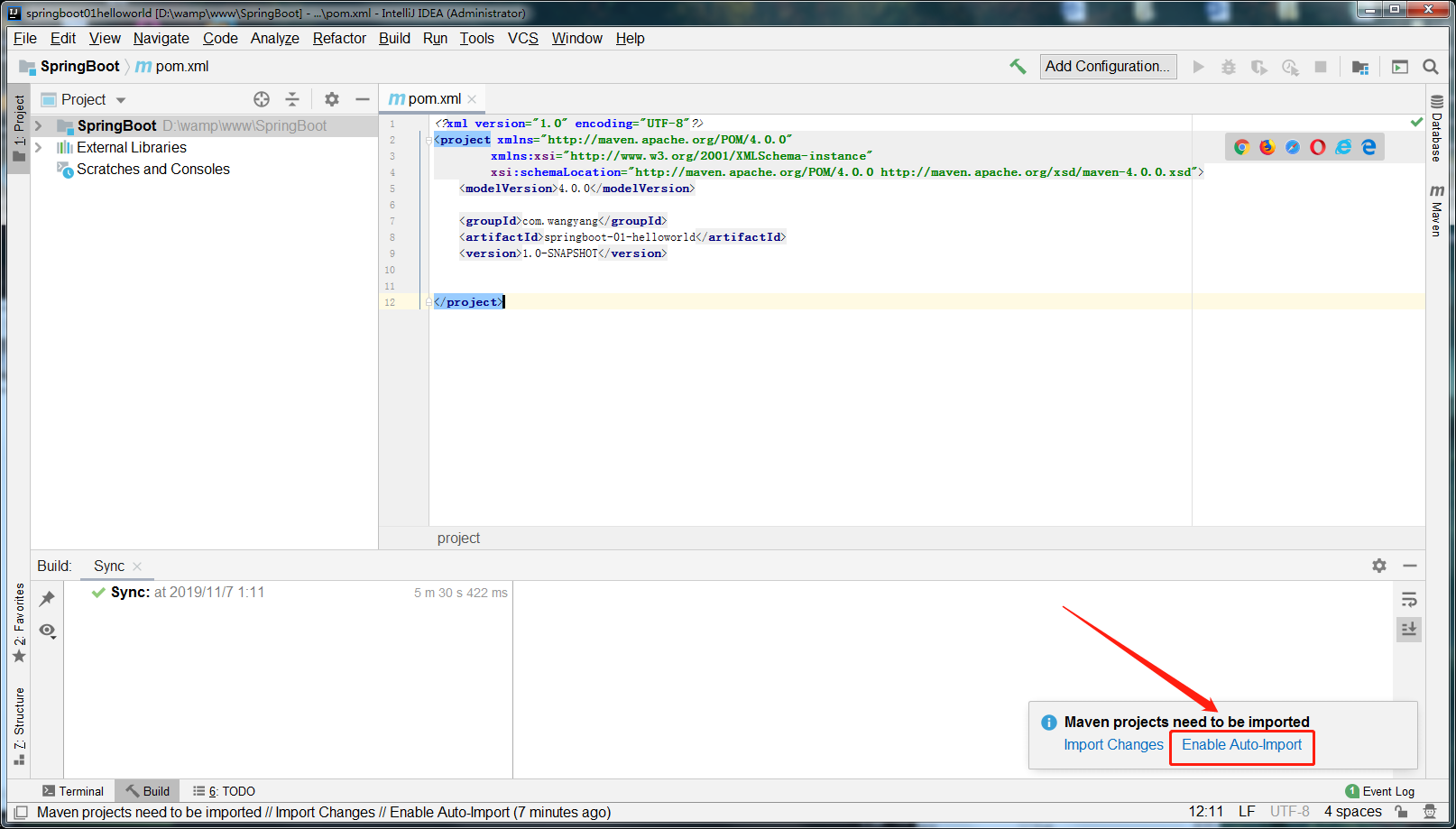This screenshot has width=1456, height=829.
Task: Click the Search Everywhere magnifier icon
Action: click(1430, 67)
